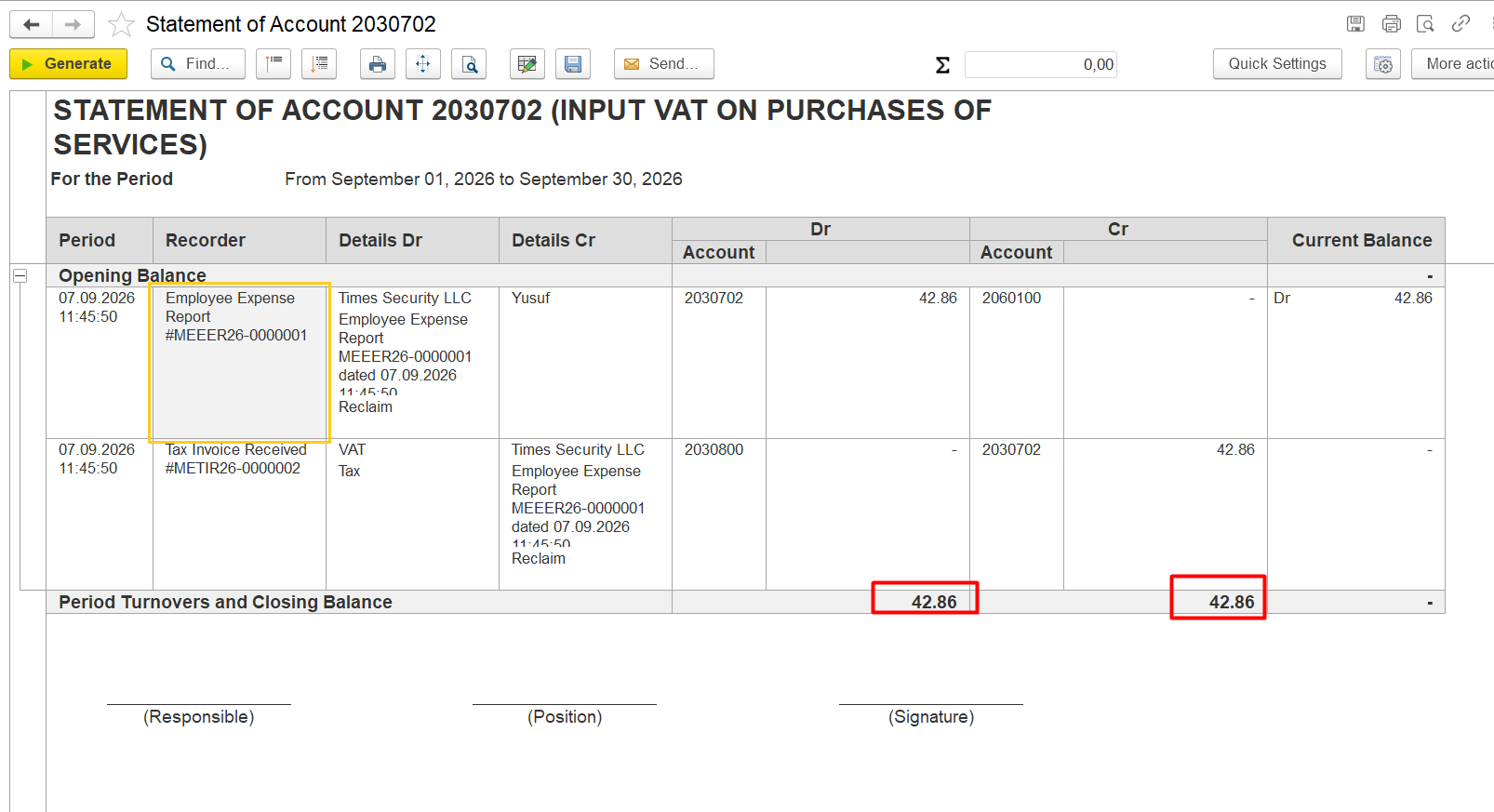
Task: Click top-right gray save icon
Action: [1355, 24]
